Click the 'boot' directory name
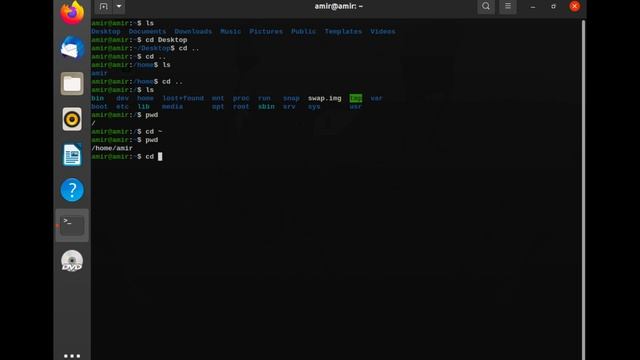This screenshot has height=360, width=640. point(100,107)
